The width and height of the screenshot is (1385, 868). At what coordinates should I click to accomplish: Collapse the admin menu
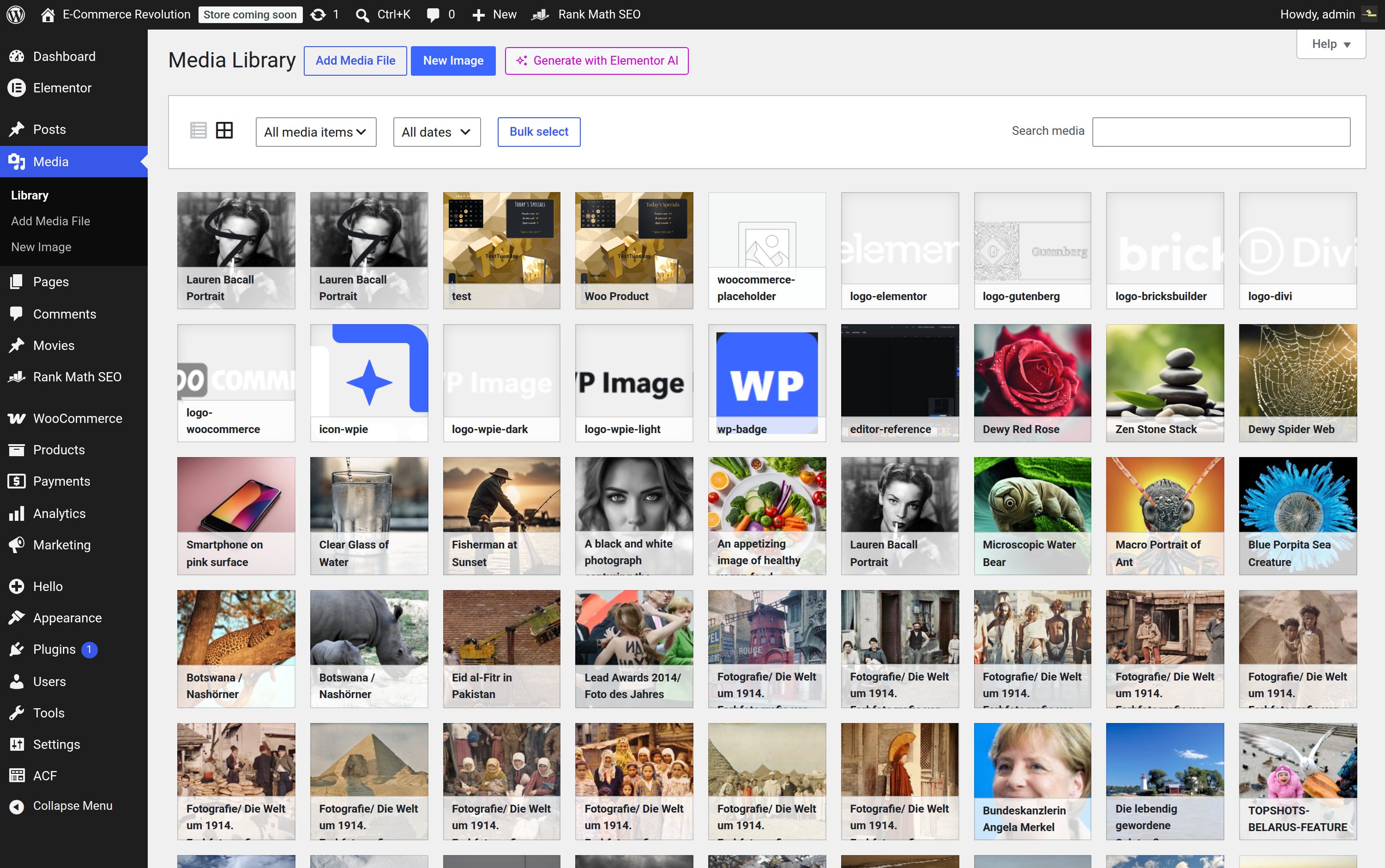(73, 805)
